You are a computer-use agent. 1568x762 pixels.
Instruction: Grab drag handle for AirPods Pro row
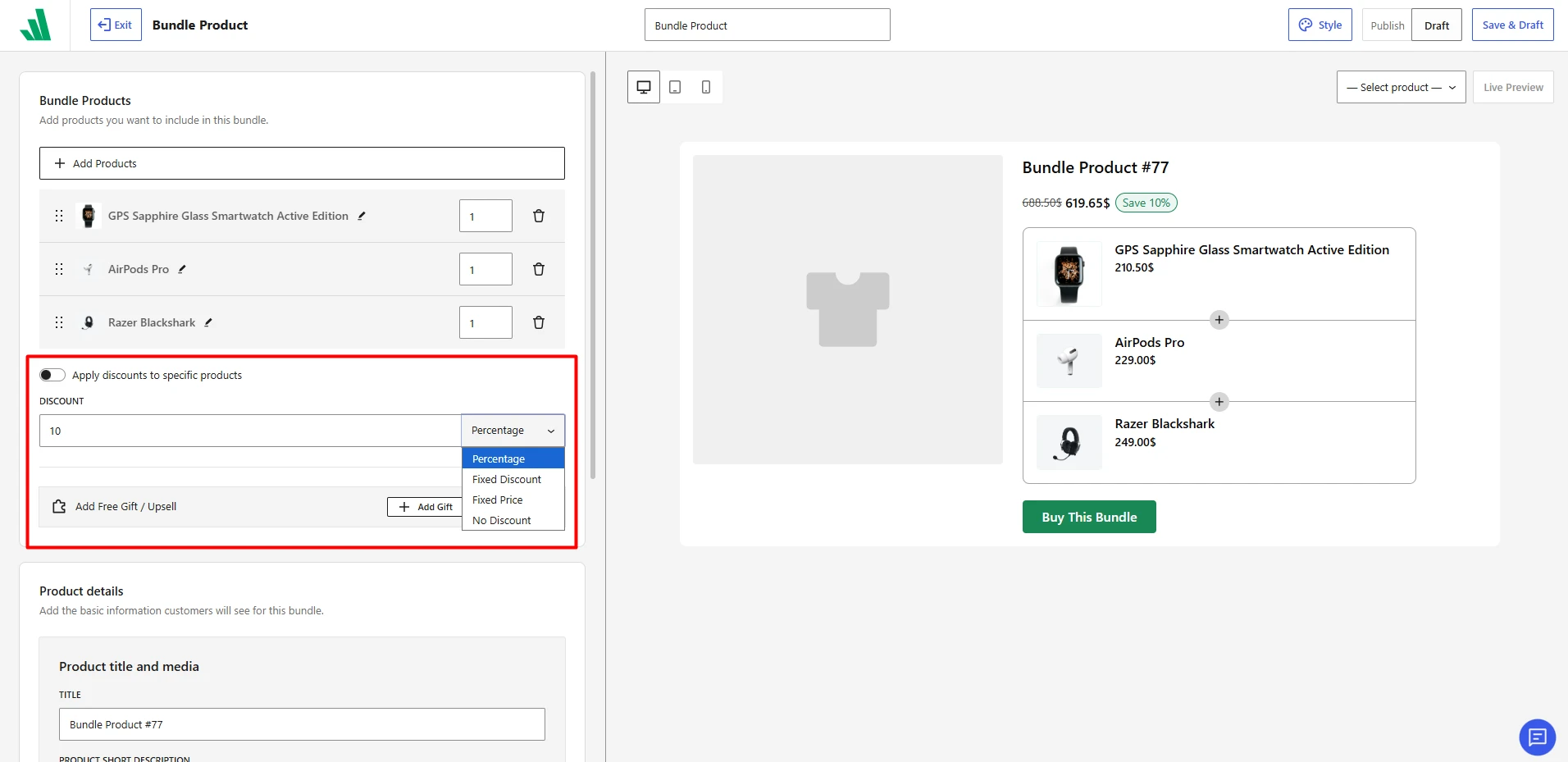point(59,269)
